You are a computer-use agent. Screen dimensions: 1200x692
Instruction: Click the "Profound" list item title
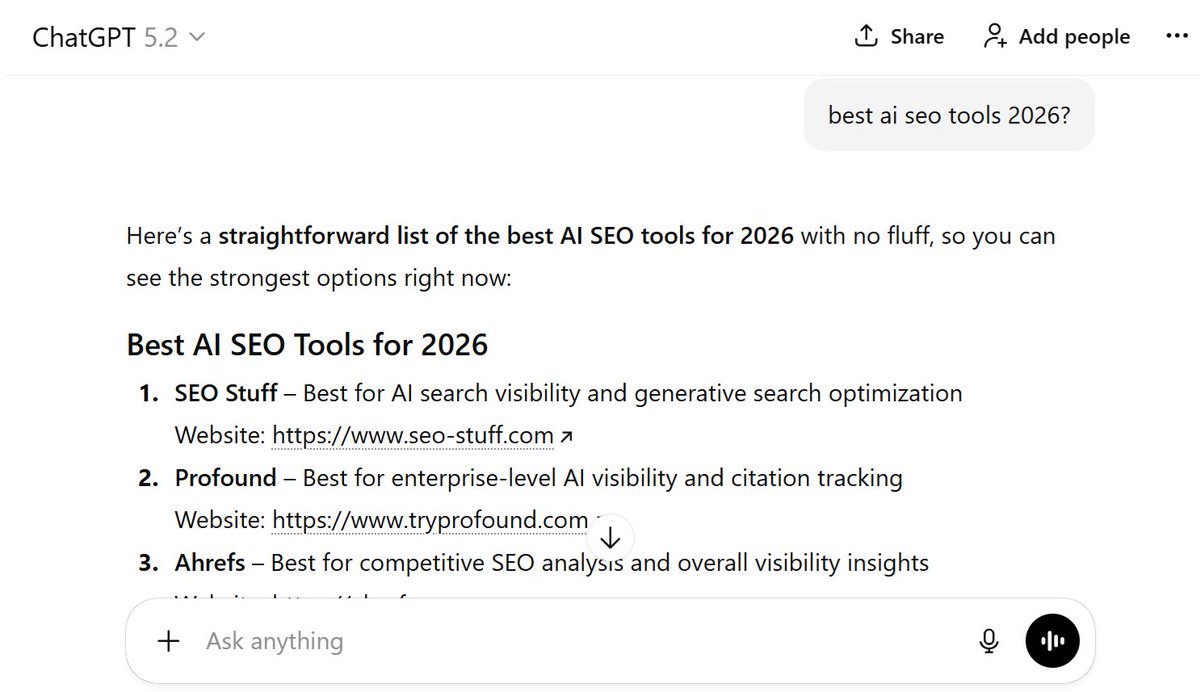[225, 478]
